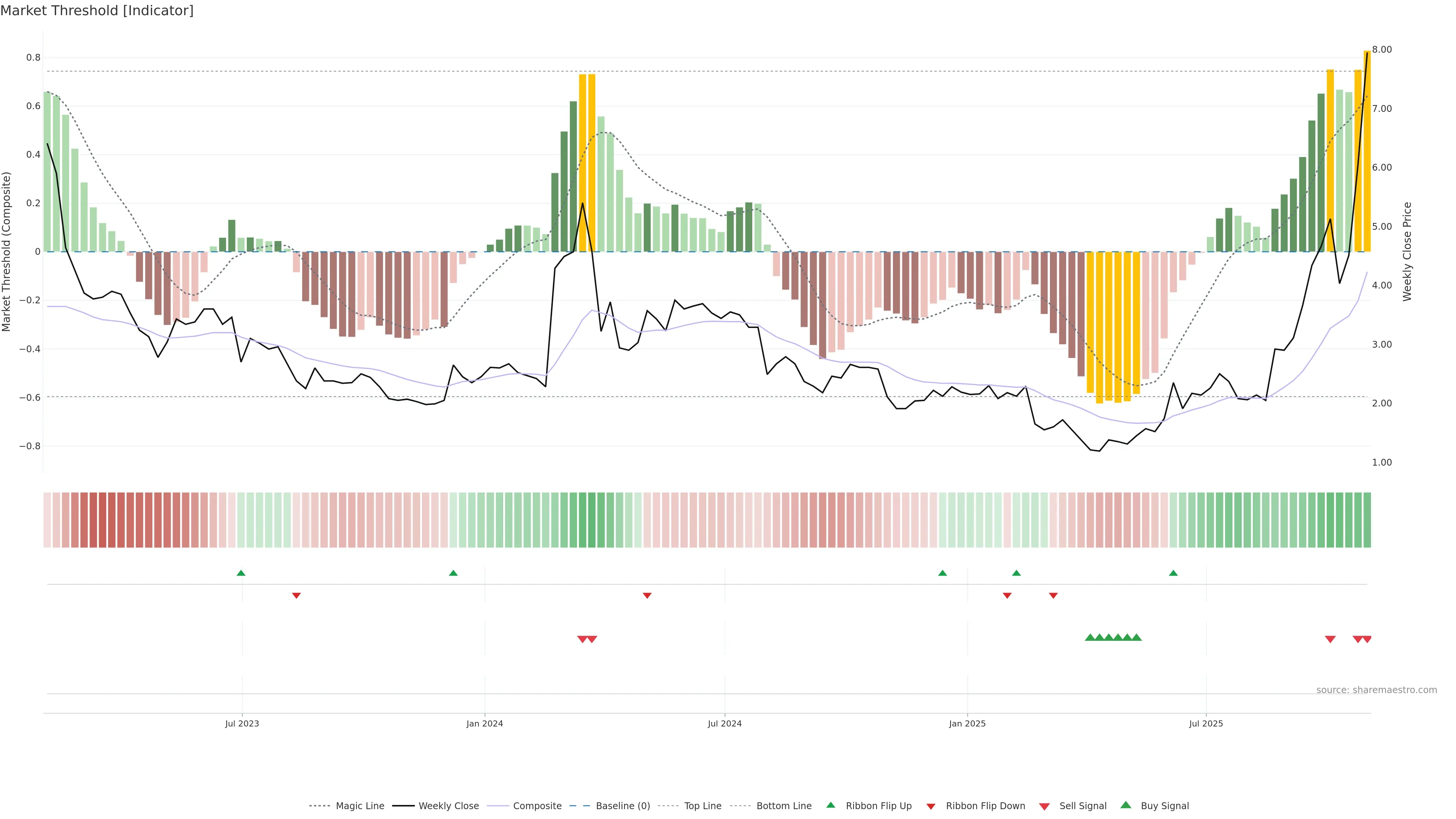Click the Sell Signal legend marker
Viewport: 1456px width, 819px height.
1045,806
